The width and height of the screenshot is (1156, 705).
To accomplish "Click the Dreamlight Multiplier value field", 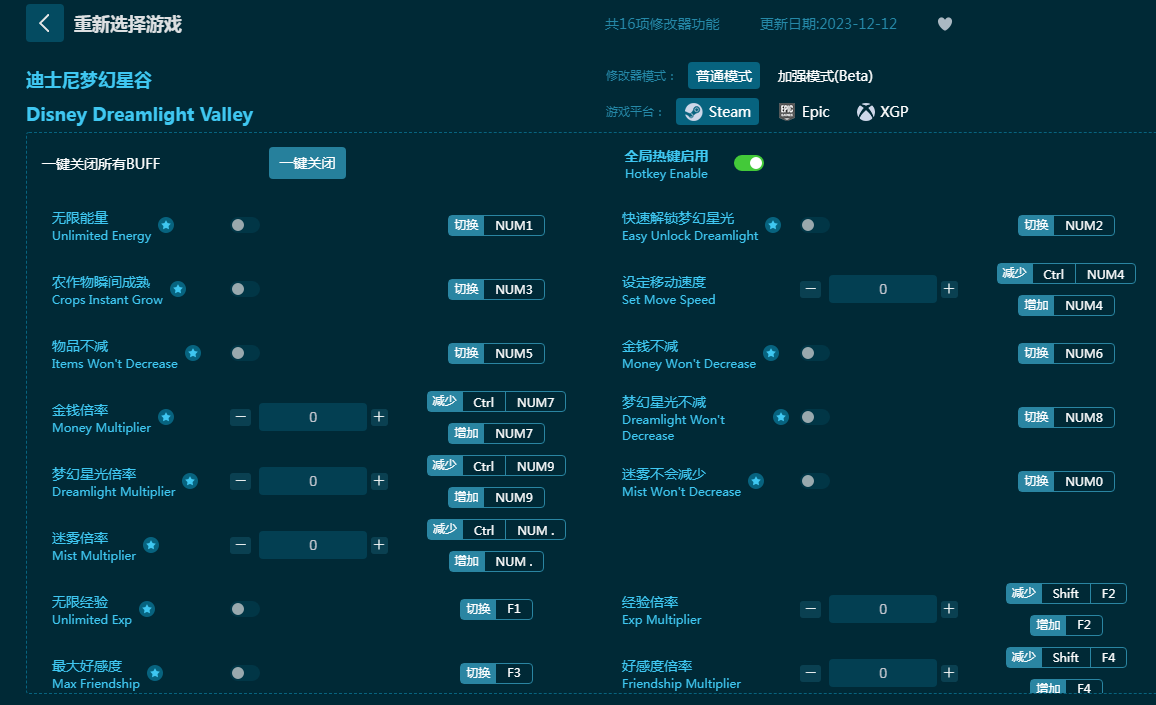I will click(313, 482).
